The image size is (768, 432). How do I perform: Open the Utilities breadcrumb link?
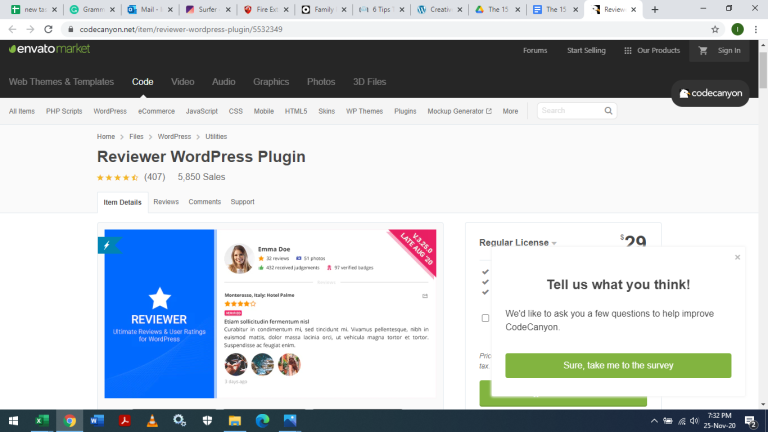click(216, 137)
